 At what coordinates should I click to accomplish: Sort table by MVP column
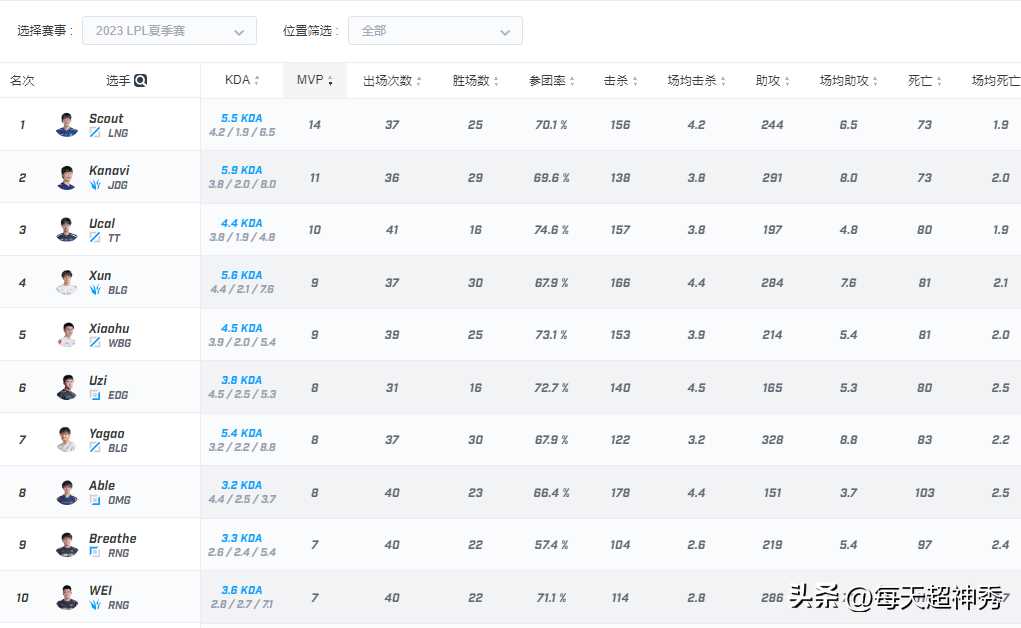pyautogui.click(x=315, y=80)
